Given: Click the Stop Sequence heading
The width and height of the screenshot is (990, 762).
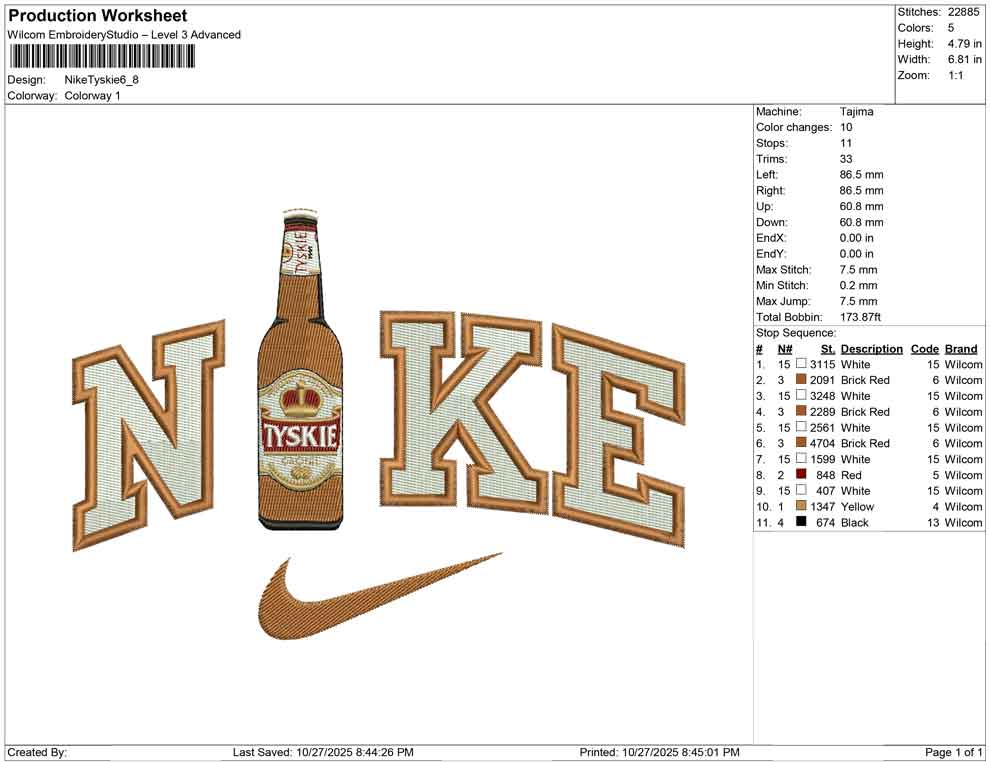Looking at the screenshot, I should tap(796, 333).
